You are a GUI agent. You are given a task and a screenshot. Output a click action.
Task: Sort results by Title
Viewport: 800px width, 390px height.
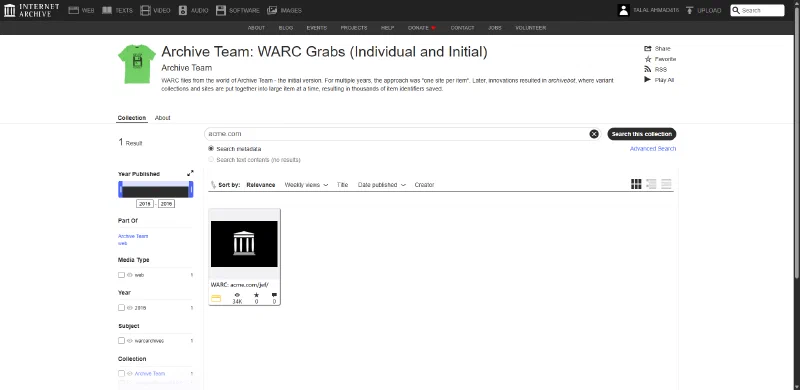[342, 185]
